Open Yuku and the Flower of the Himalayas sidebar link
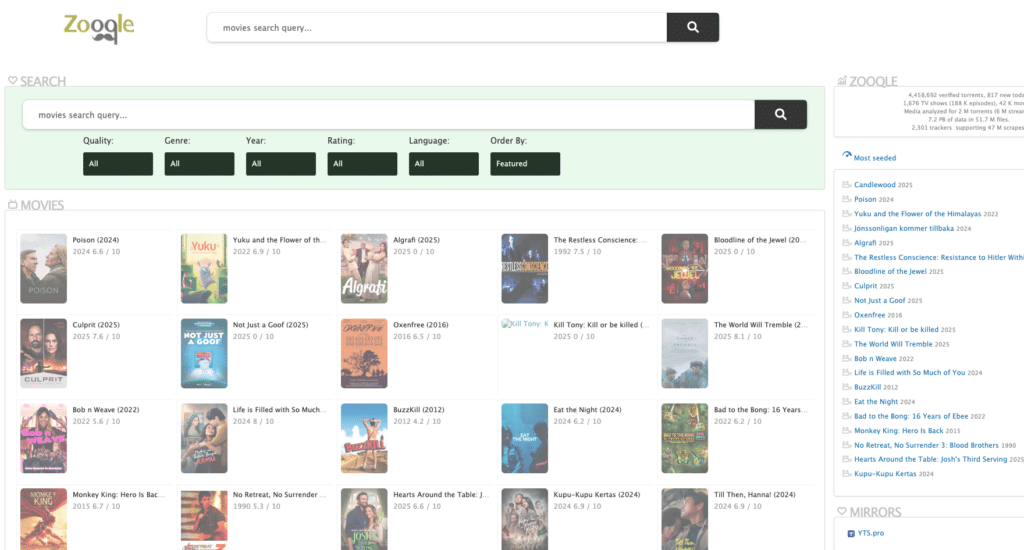1024x550 pixels. click(918, 214)
